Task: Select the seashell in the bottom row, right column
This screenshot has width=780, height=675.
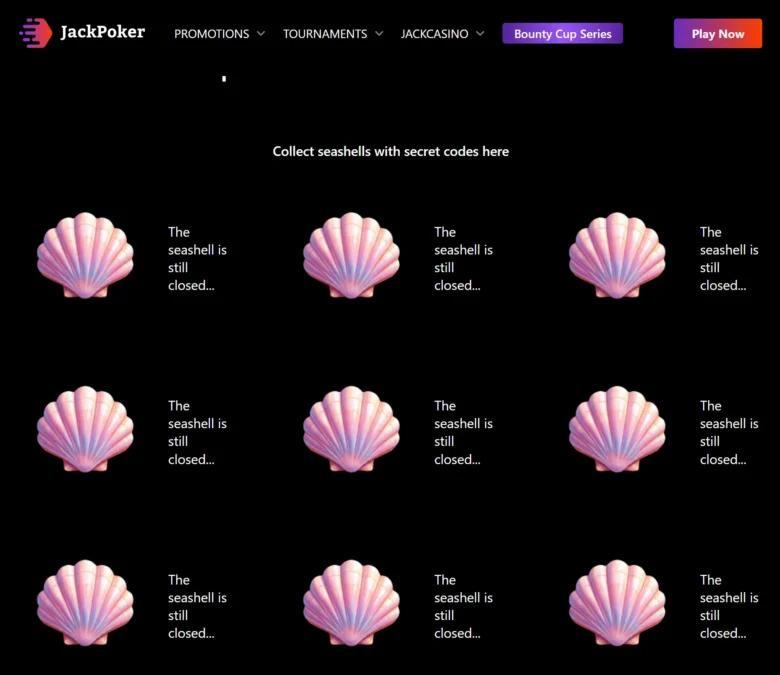Action: coord(617,603)
